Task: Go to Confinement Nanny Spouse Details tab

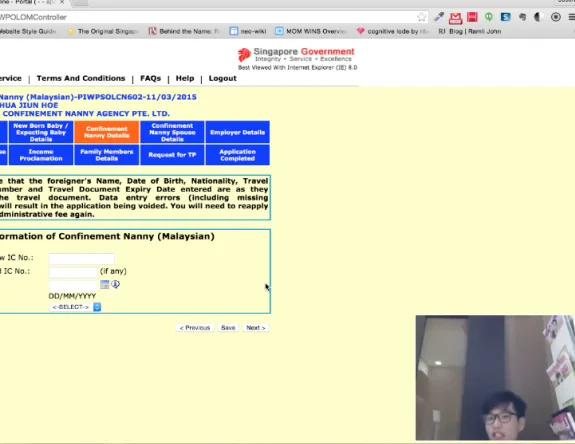Action: point(172,132)
